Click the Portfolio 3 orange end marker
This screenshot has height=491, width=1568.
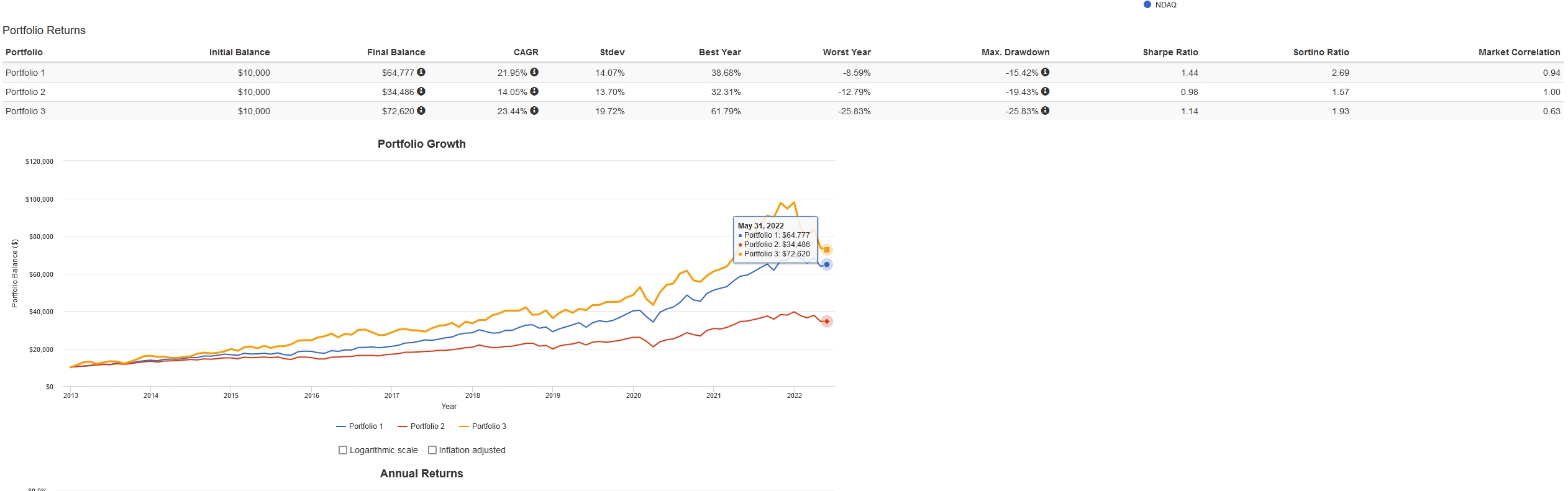827,250
